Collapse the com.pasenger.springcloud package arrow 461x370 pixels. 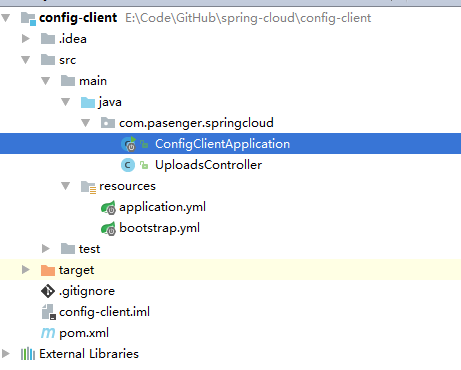pos(86,123)
